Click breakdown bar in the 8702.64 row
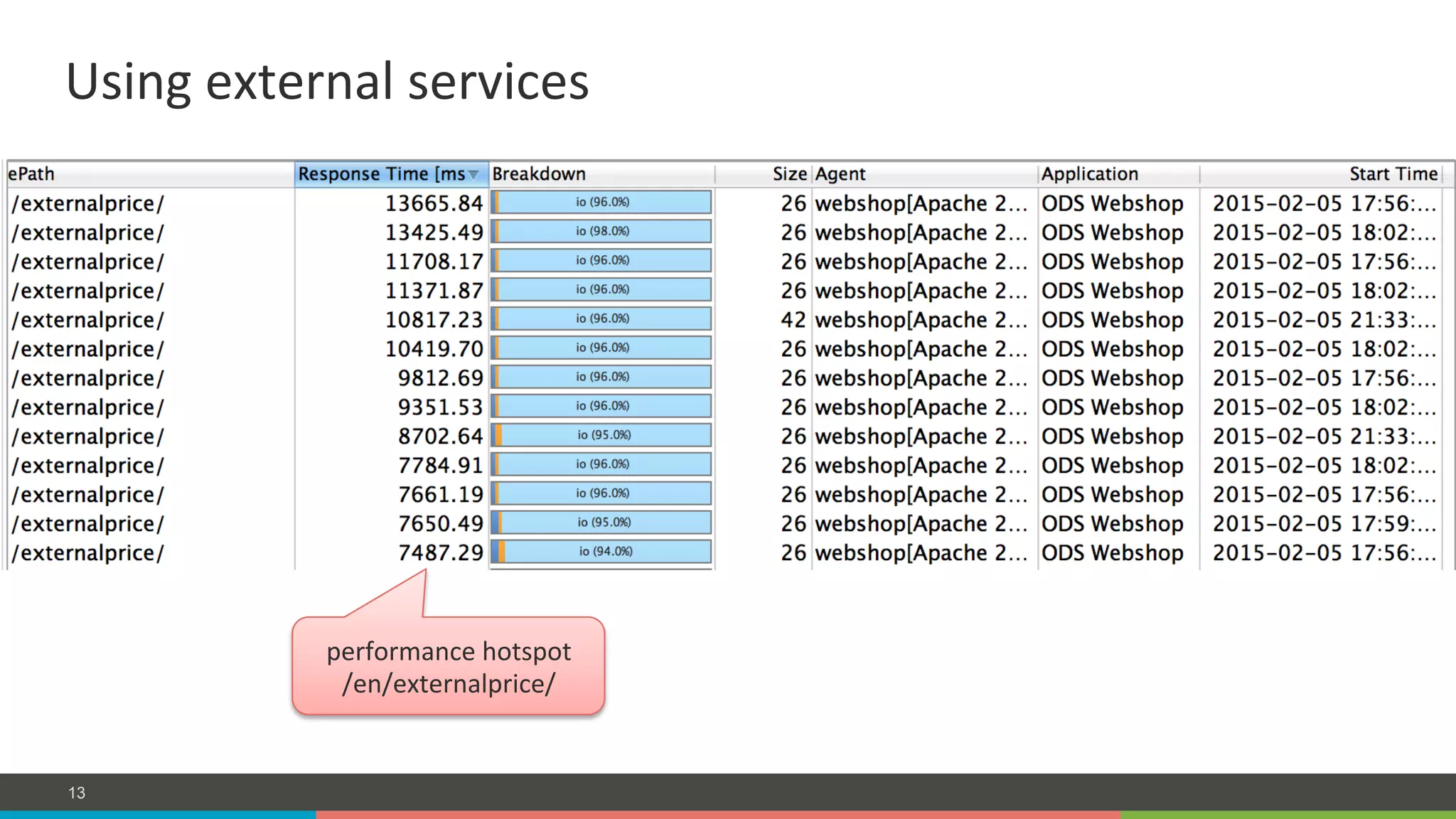1456x819 pixels. (x=601, y=434)
